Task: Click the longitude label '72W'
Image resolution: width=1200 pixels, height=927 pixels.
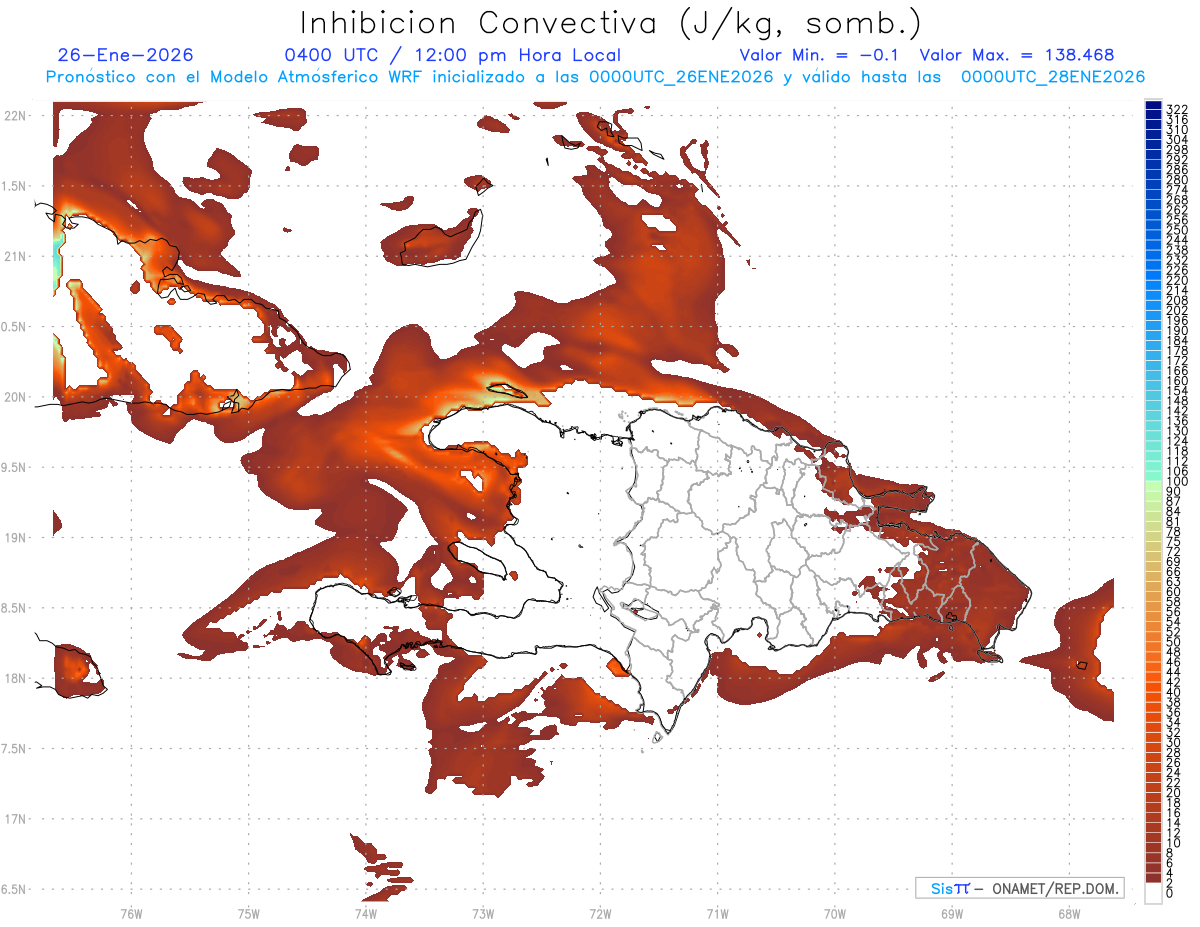Action: tap(600, 913)
